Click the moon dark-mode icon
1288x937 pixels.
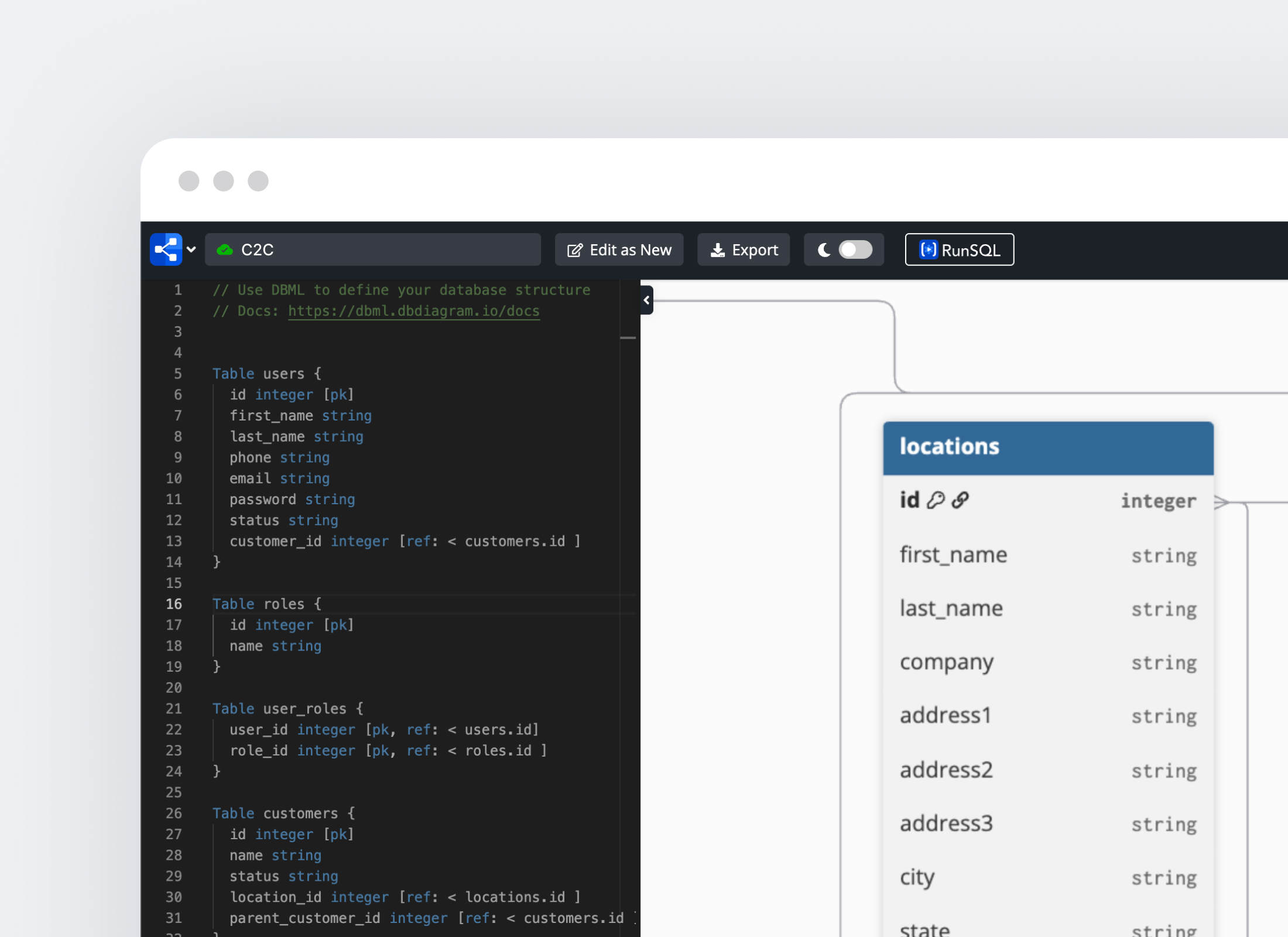[824, 250]
